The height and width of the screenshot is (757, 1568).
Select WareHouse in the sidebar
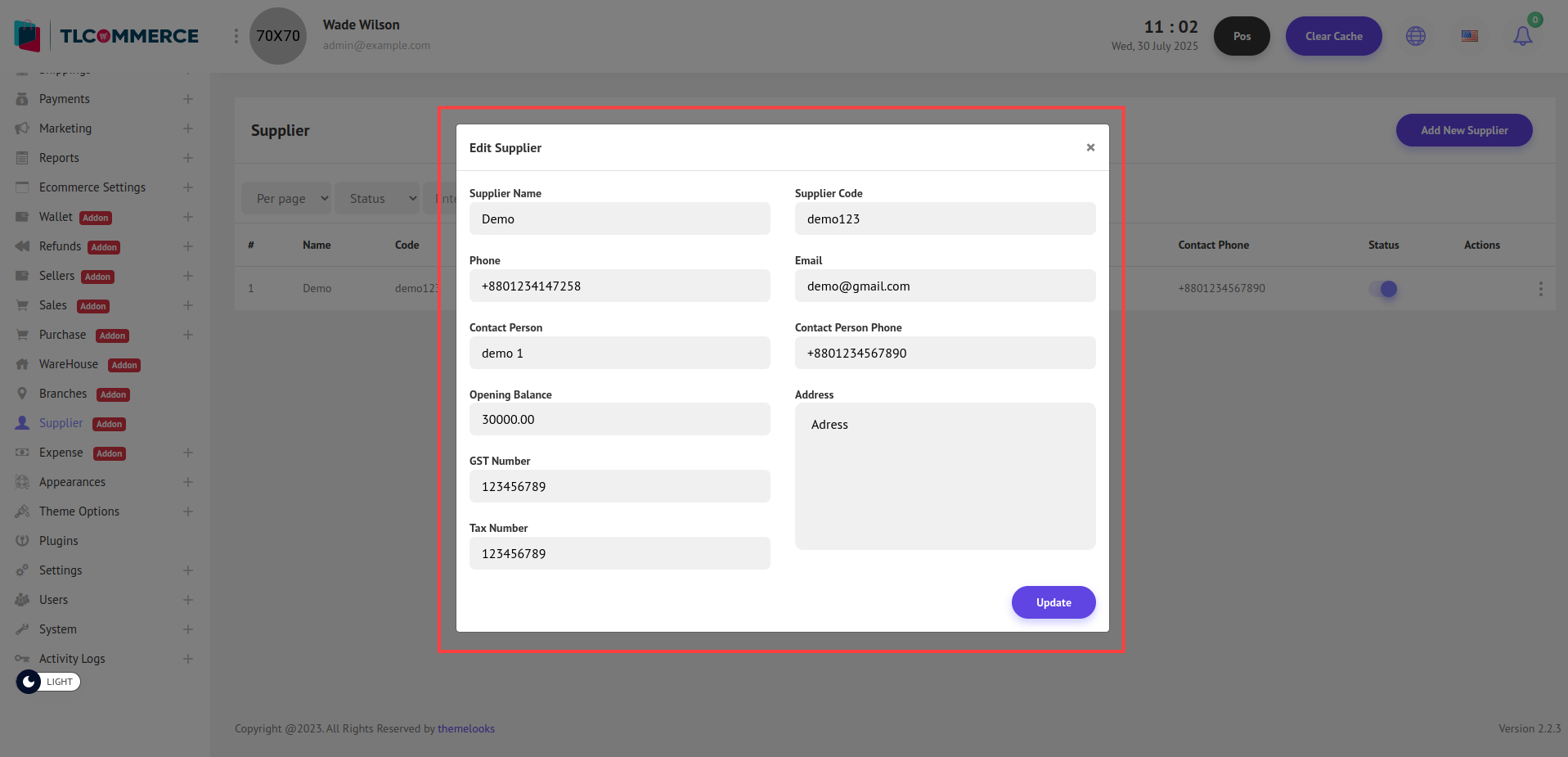coord(69,364)
